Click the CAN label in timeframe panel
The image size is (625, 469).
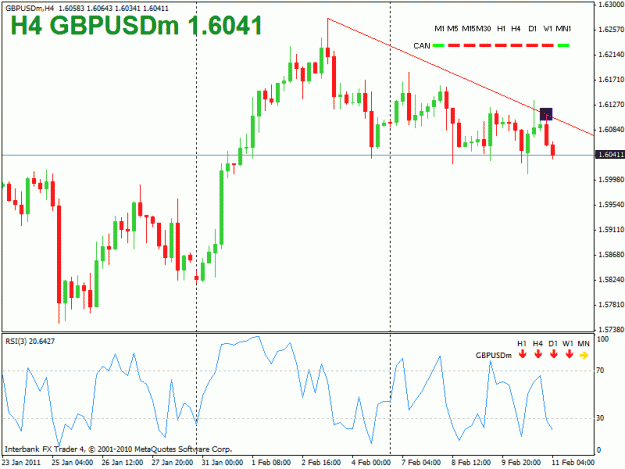(x=422, y=46)
